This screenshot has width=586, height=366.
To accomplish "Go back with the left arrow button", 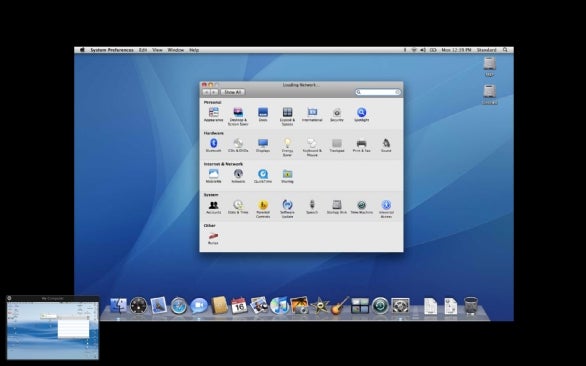I will (x=206, y=92).
